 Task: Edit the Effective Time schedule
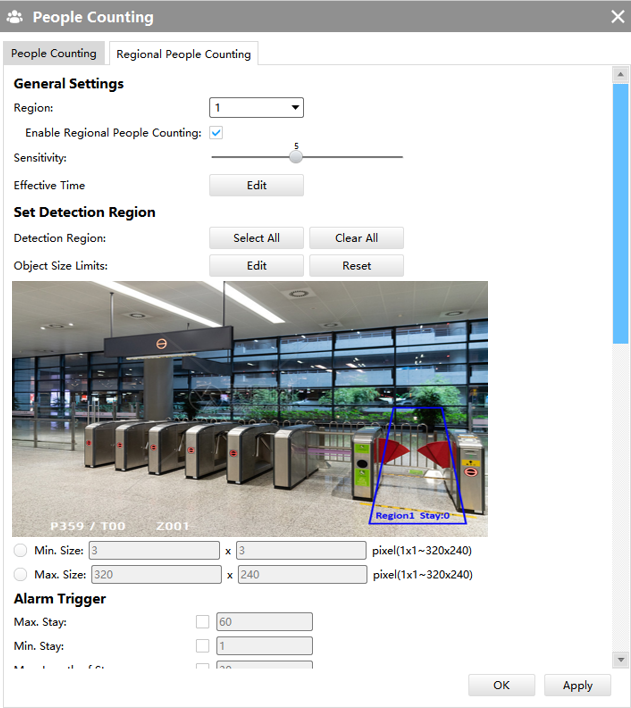click(x=256, y=185)
